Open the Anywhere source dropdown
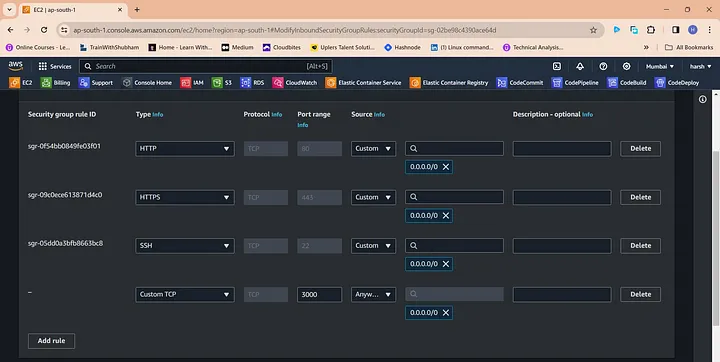 [373, 294]
